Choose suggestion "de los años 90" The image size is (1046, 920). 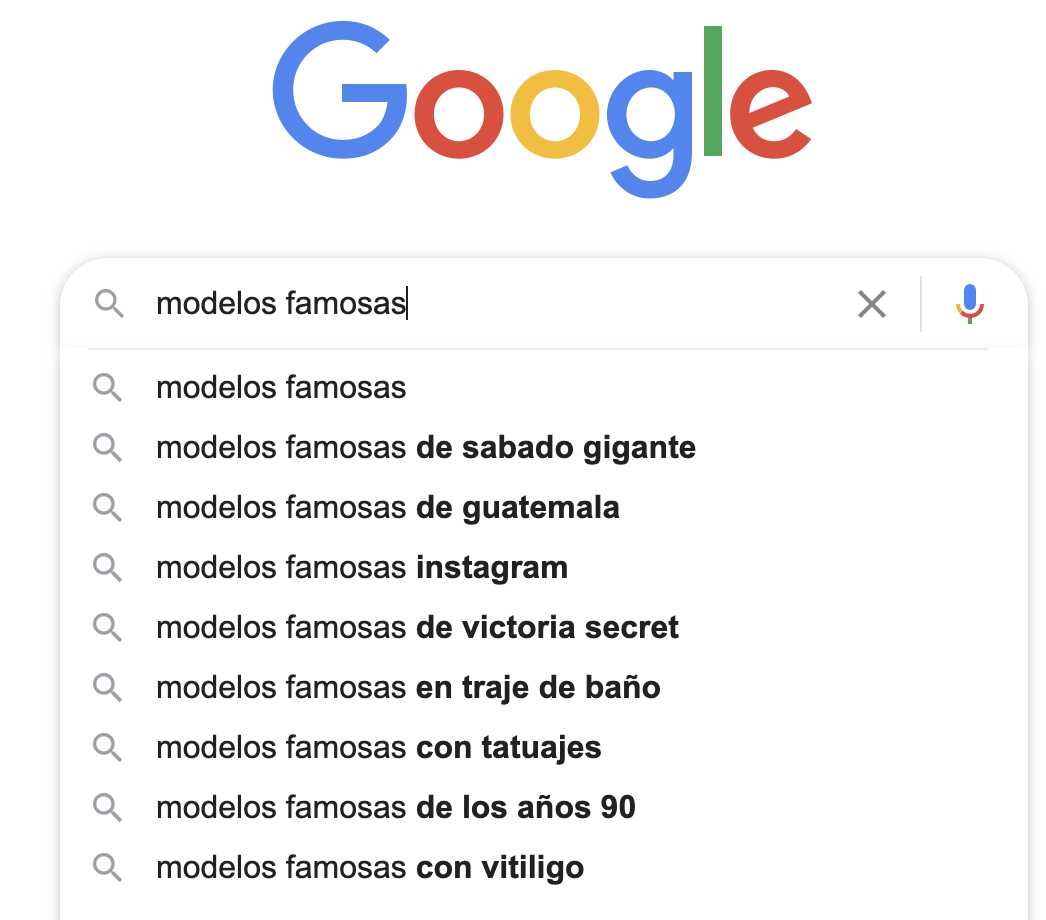[x=544, y=808]
